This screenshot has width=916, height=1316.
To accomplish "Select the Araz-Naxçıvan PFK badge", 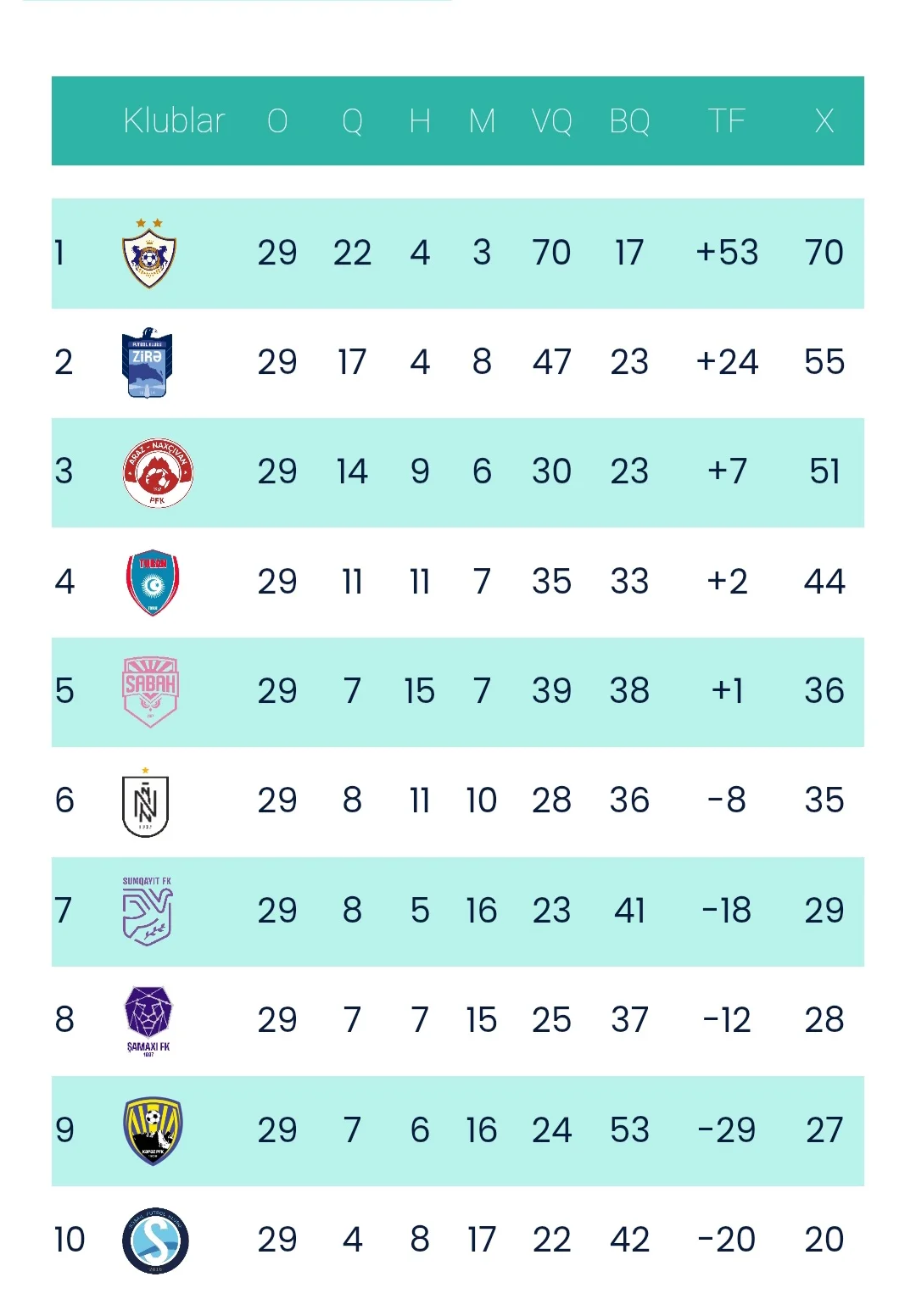I will tap(158, 472).
